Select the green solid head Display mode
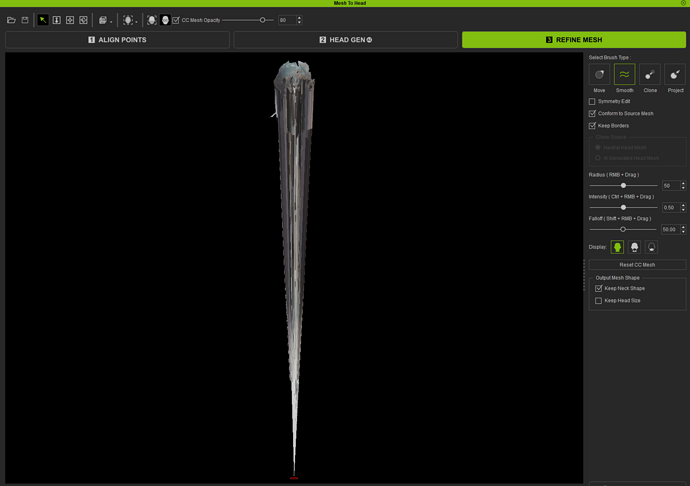 [617, 247]
